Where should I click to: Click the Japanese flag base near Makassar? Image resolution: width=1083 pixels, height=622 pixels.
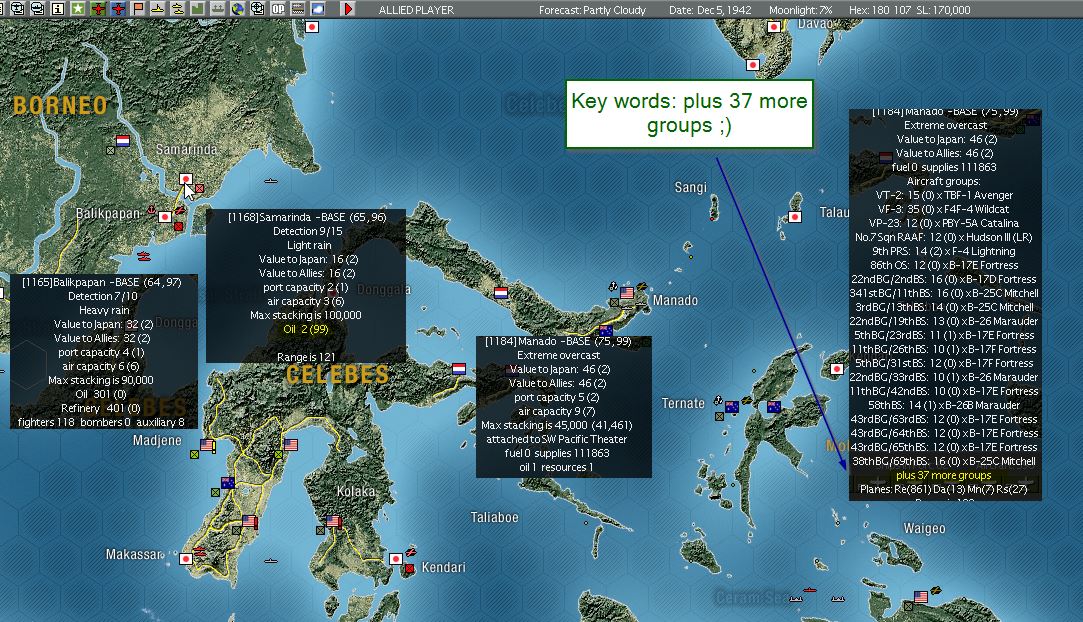[186, 558]
